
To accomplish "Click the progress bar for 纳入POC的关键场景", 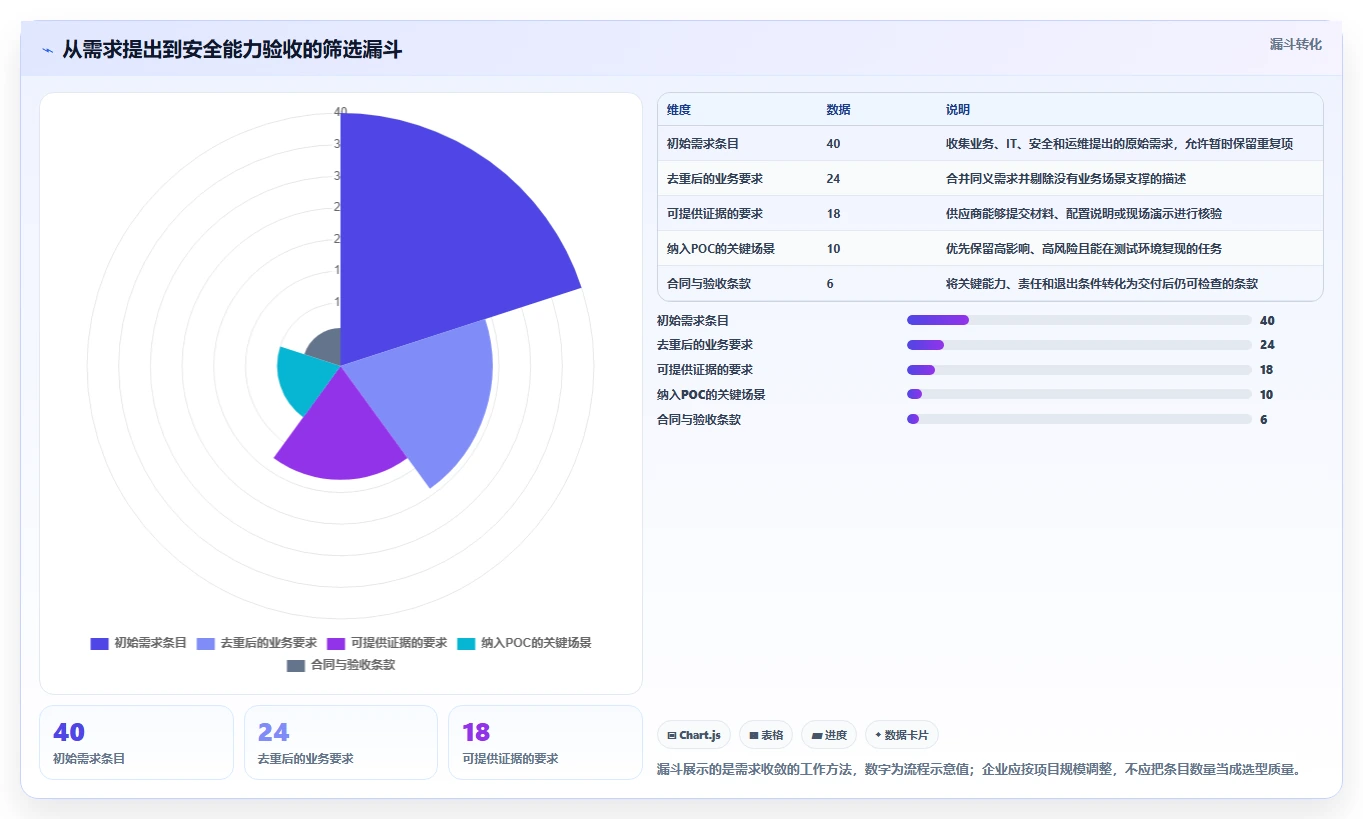I will pyautogui.click(x=1079, y=394).
